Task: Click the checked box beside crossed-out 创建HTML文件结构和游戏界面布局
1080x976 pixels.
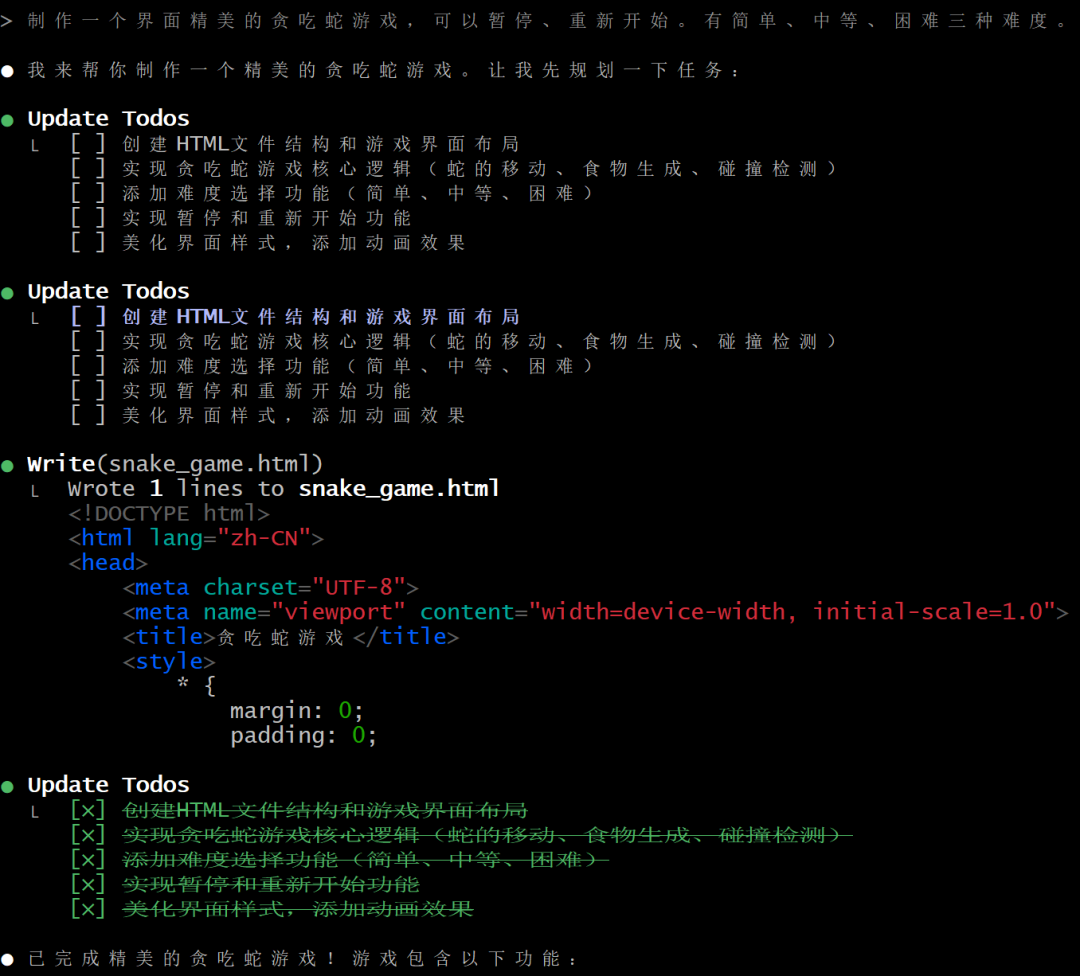Action: pyautogui.click(x=88, y=810)
